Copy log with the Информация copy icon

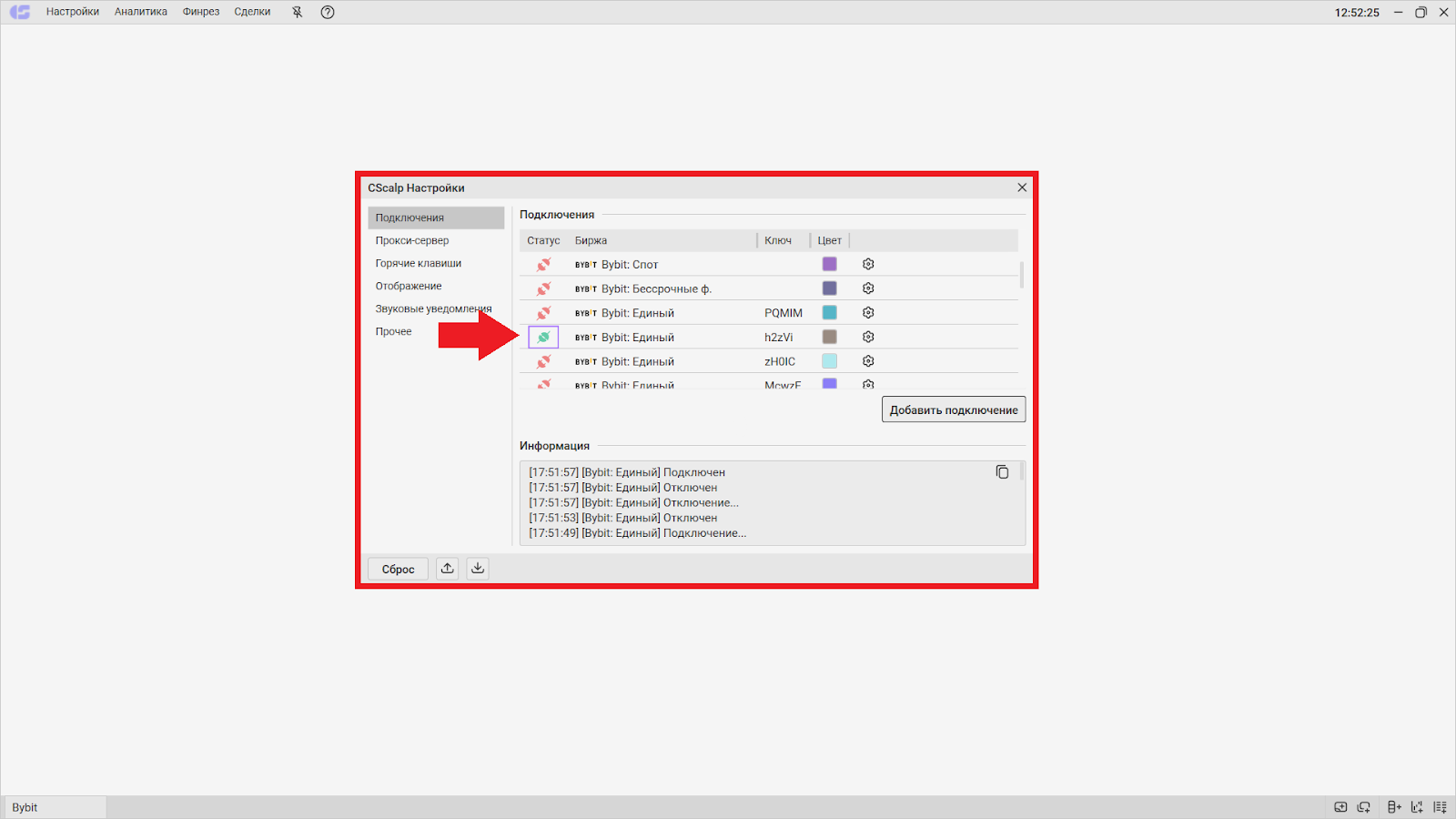(1002, 472)
